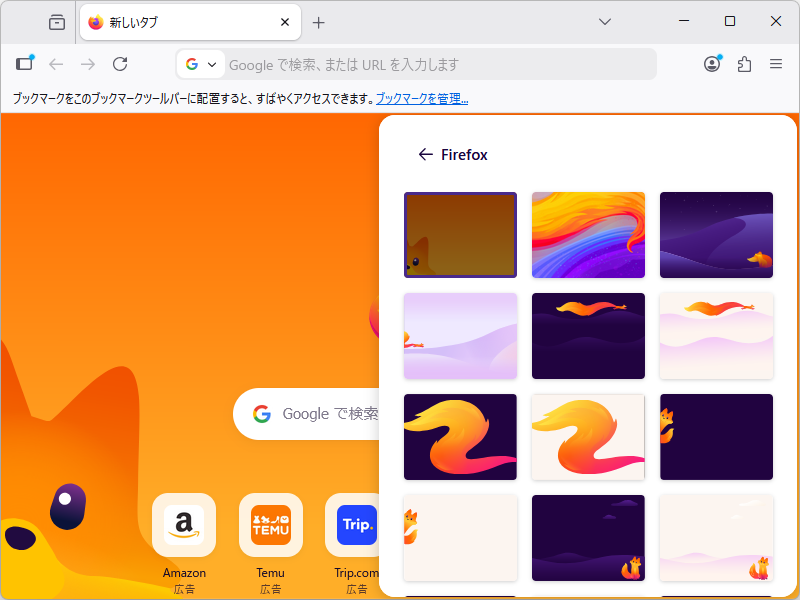Select cream wallpaper with large fox tail
Image resolution: width=800 pixels, height=600 pixels.
[588, 437]
